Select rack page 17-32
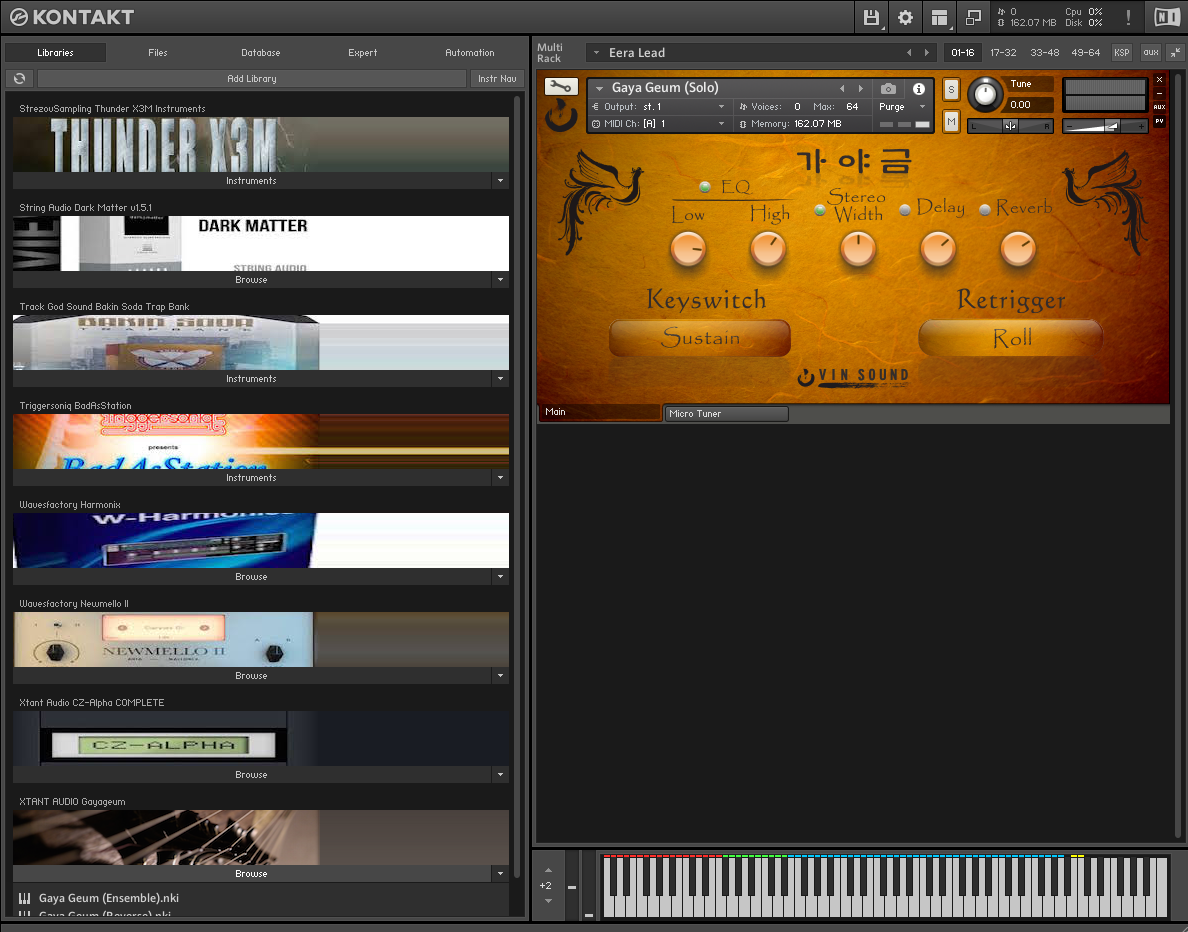Viewport: 1188px width, 932px height. [1003, 52]
